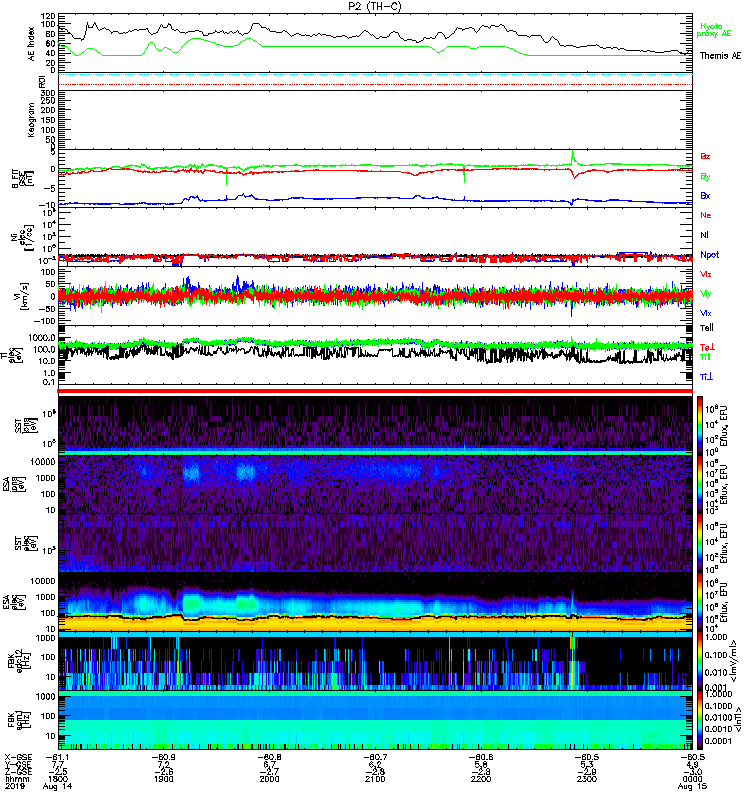The height and width of the screenshot is (800, 750).
Task: Select the black Te parallel legend entry
Action: (x=707, y=328)
